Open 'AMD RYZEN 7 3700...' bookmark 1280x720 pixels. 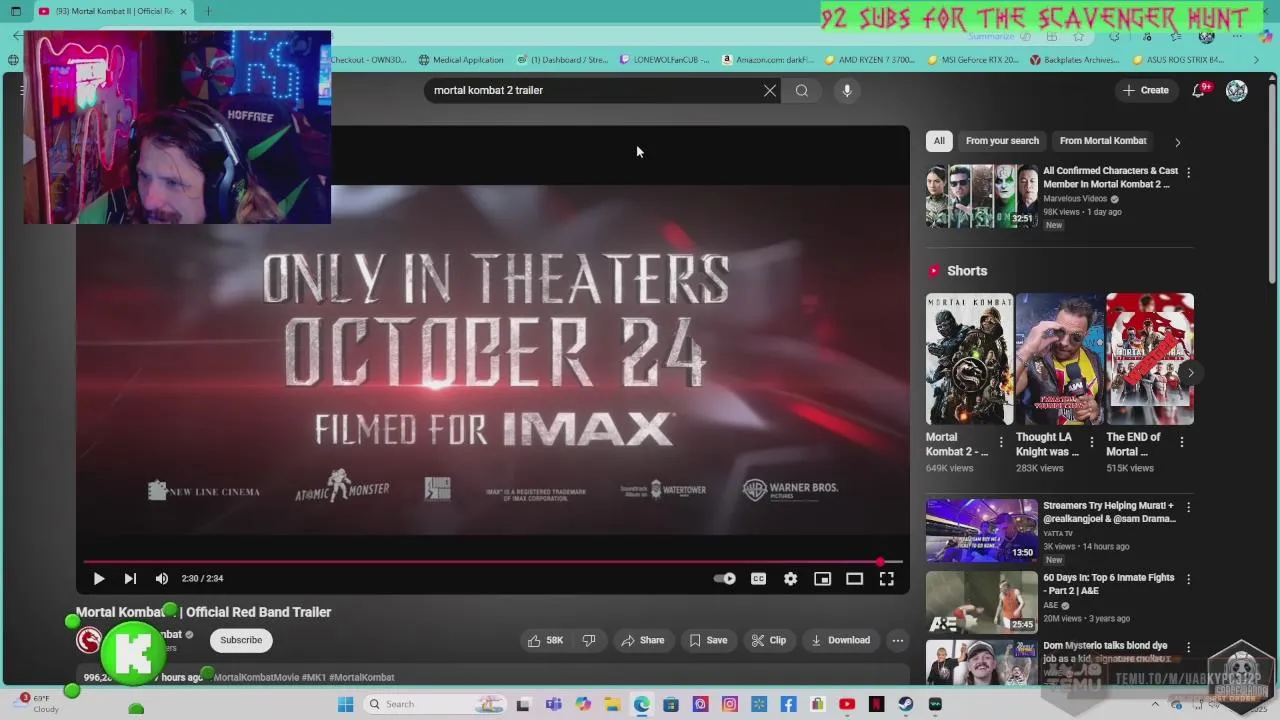point(870,60)
